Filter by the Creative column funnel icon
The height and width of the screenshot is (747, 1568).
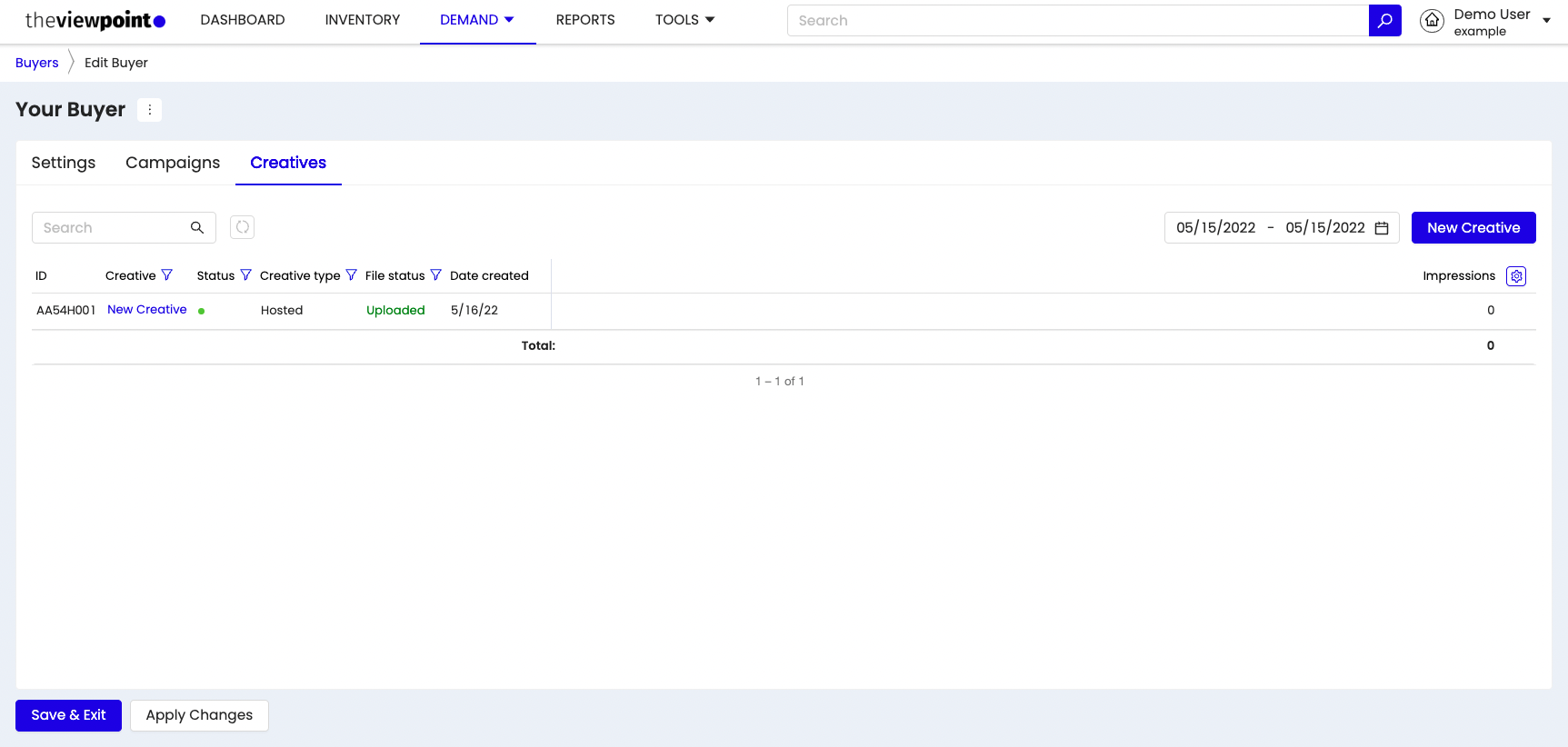tap(166, 275)
